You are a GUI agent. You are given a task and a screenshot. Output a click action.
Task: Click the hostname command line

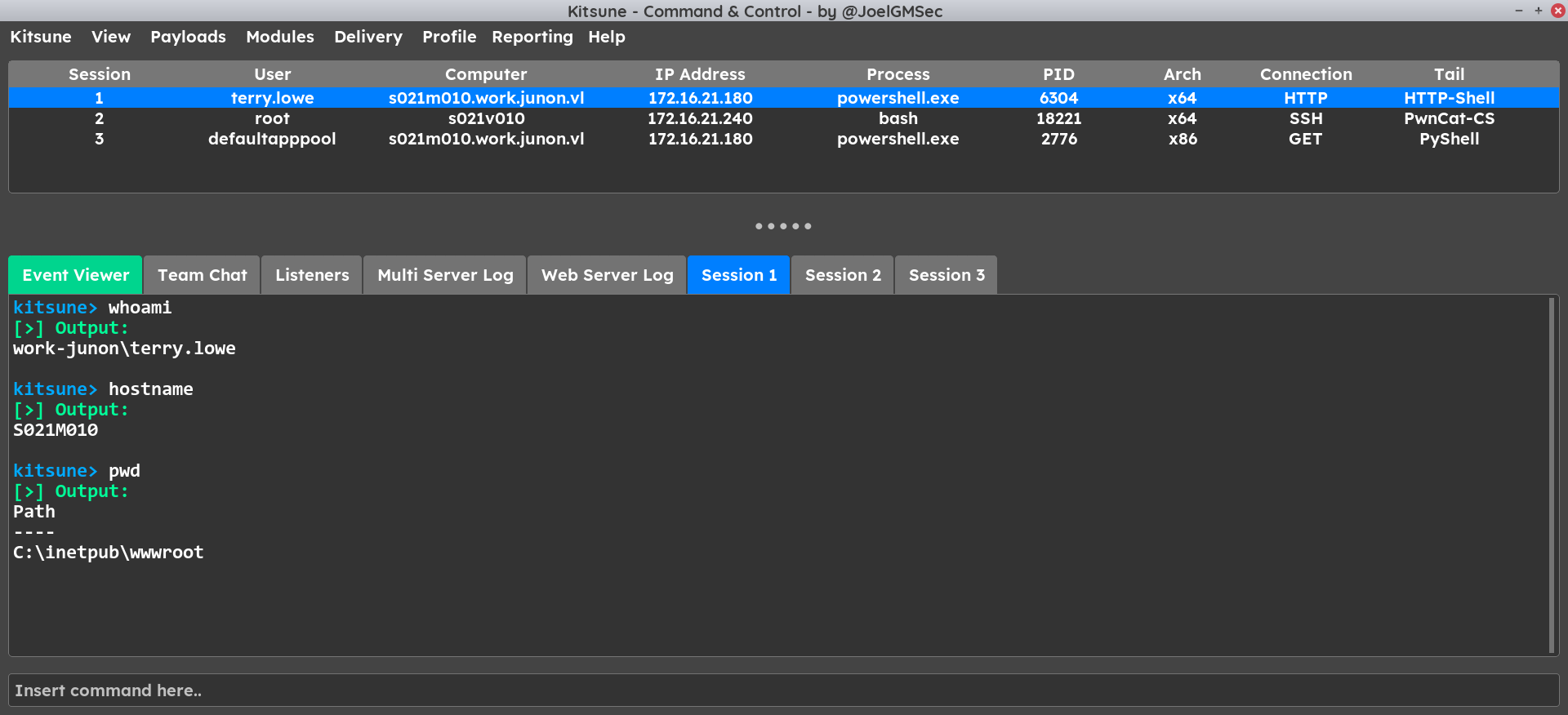tap(103, 389)
